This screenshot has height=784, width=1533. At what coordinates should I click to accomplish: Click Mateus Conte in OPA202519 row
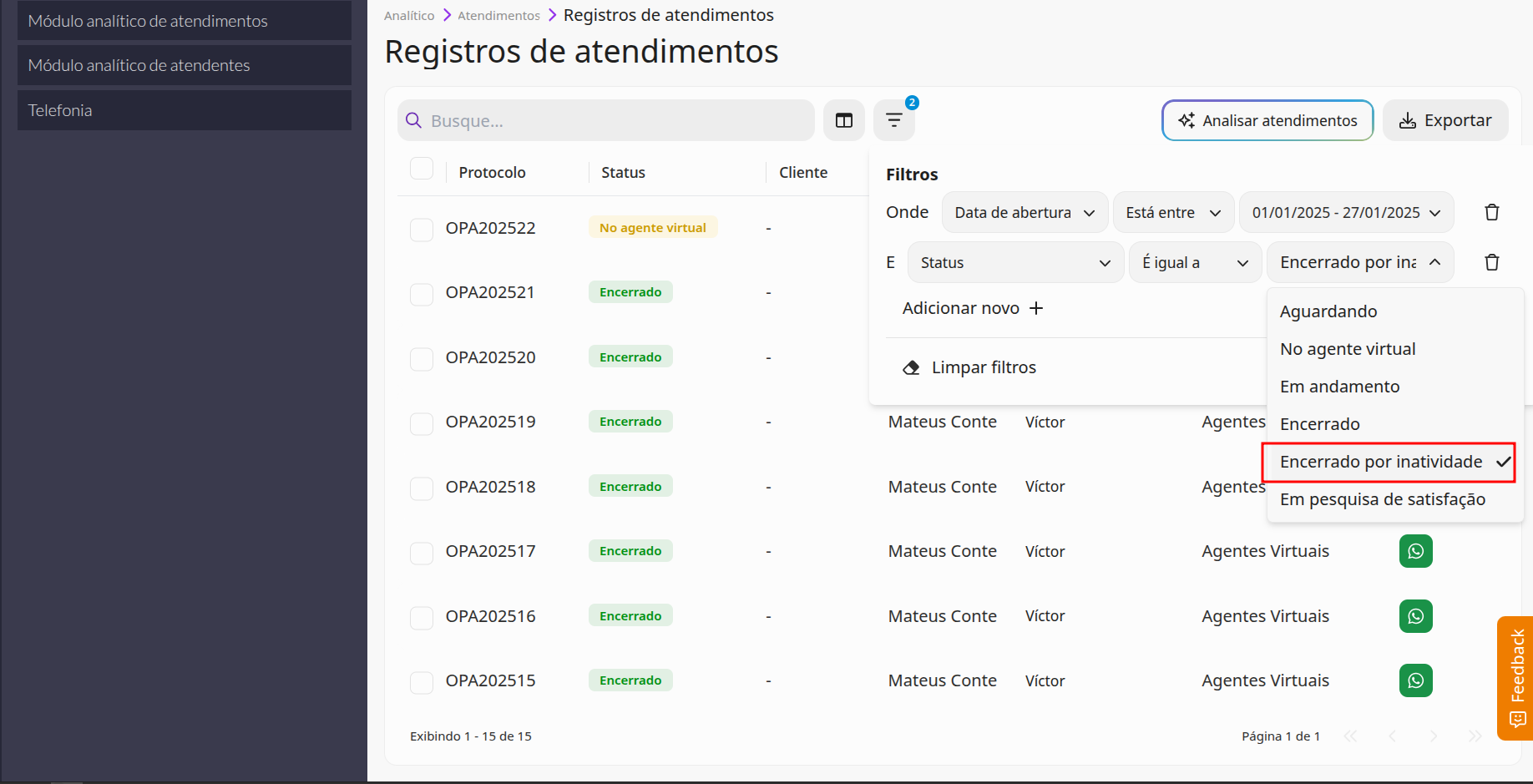click(x=943, y=422)
